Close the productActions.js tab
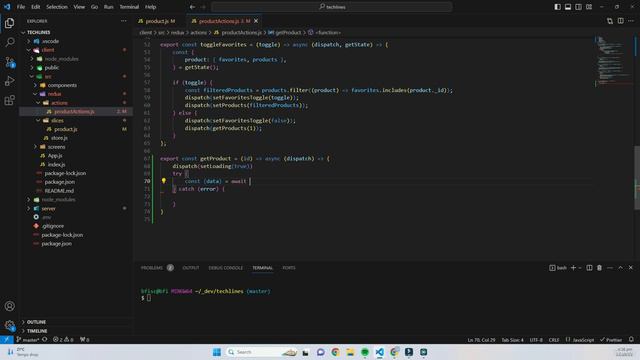 tap(256, 21)
